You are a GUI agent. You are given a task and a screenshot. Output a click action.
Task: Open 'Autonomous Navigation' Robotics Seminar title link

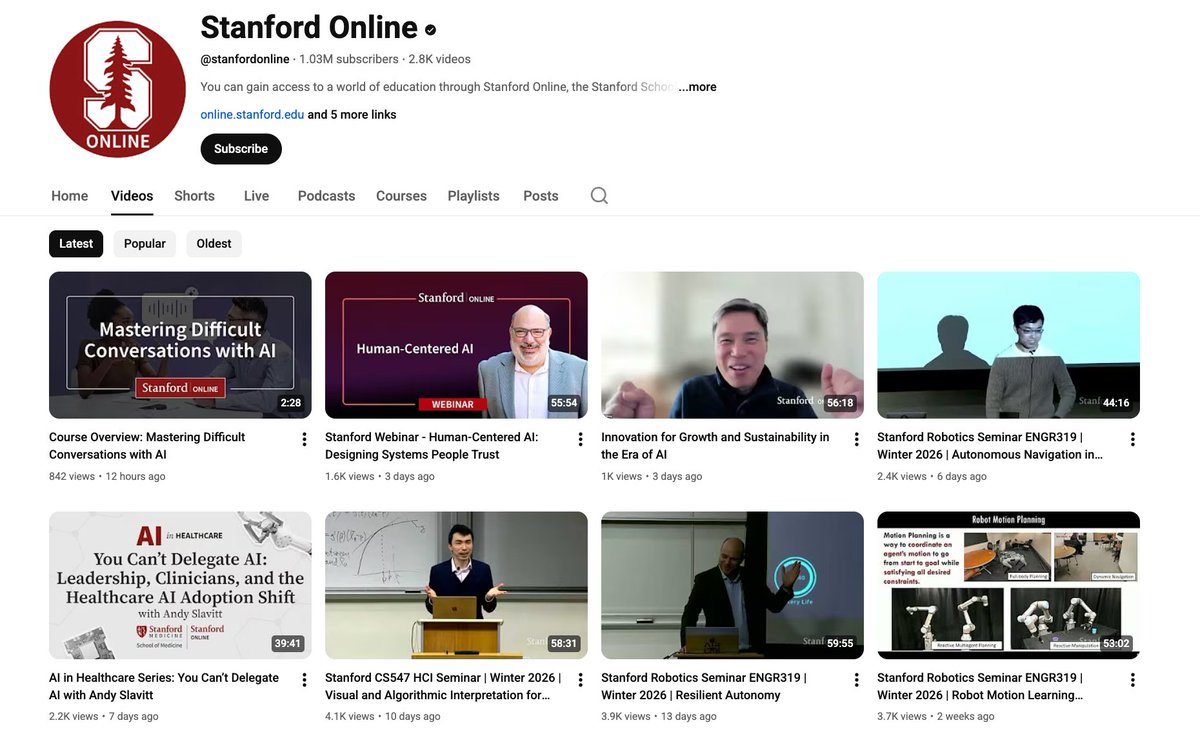(990, 446)
